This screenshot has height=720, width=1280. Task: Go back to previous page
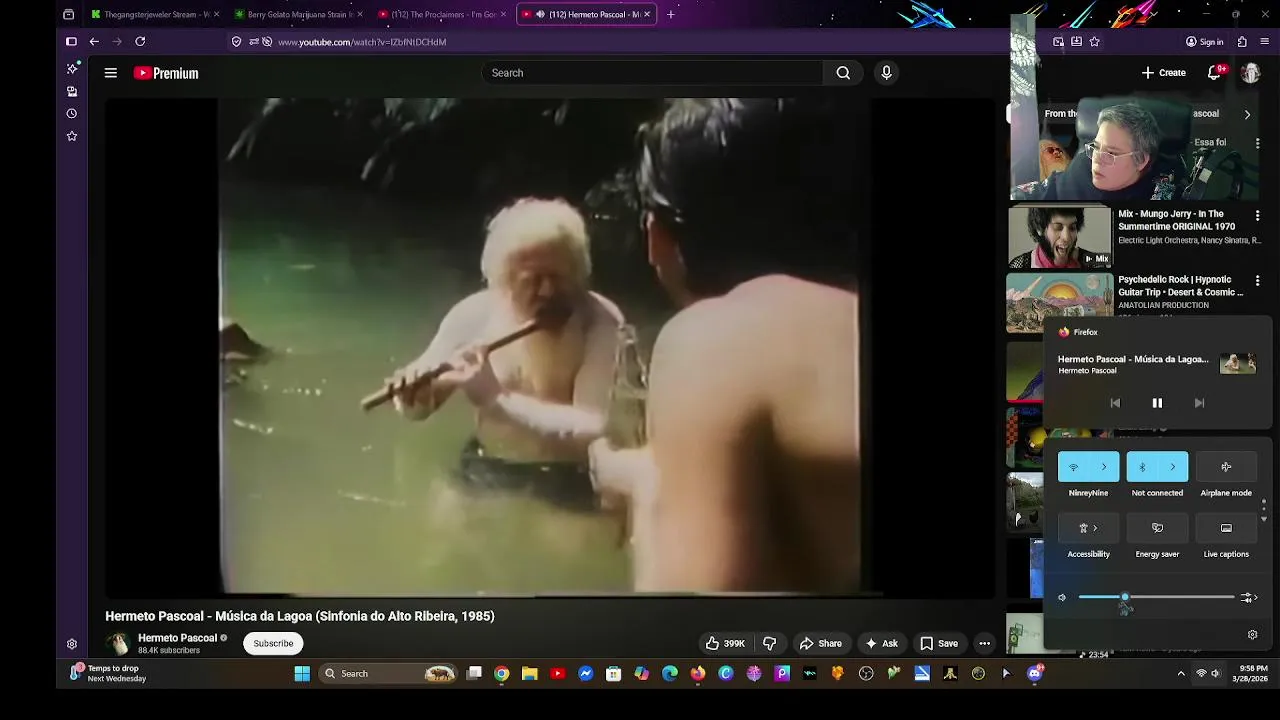[94, 42]
